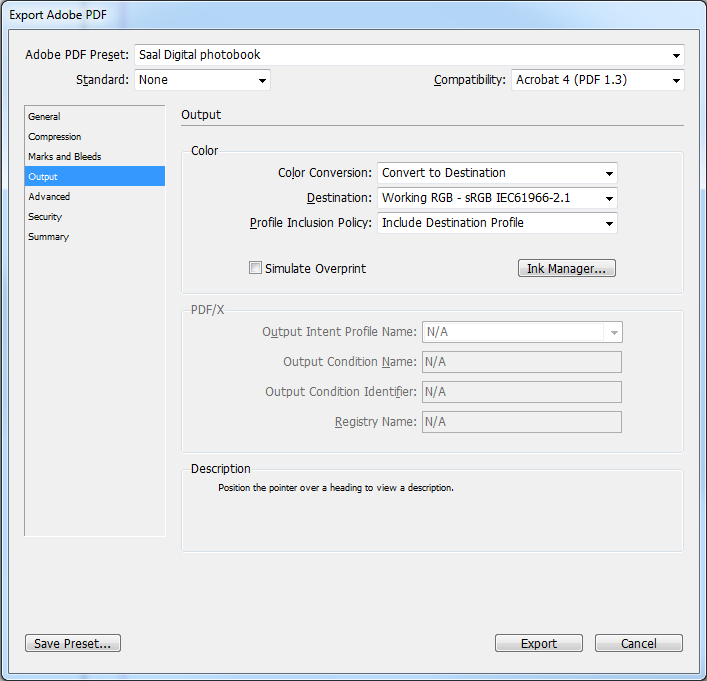Cancel the PDF export dialog
Viewport: 707px width, 681px height.
pos(639,644)
